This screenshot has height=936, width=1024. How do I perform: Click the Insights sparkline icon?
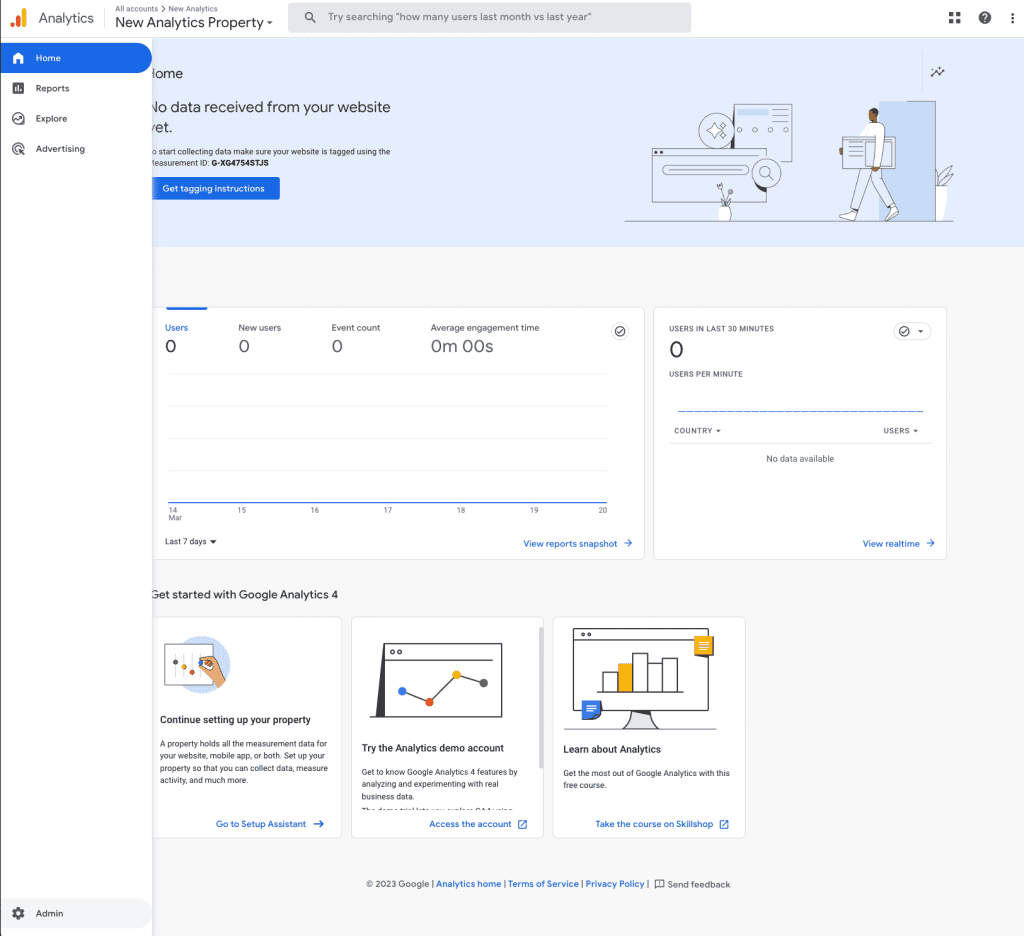coord(937,72)
